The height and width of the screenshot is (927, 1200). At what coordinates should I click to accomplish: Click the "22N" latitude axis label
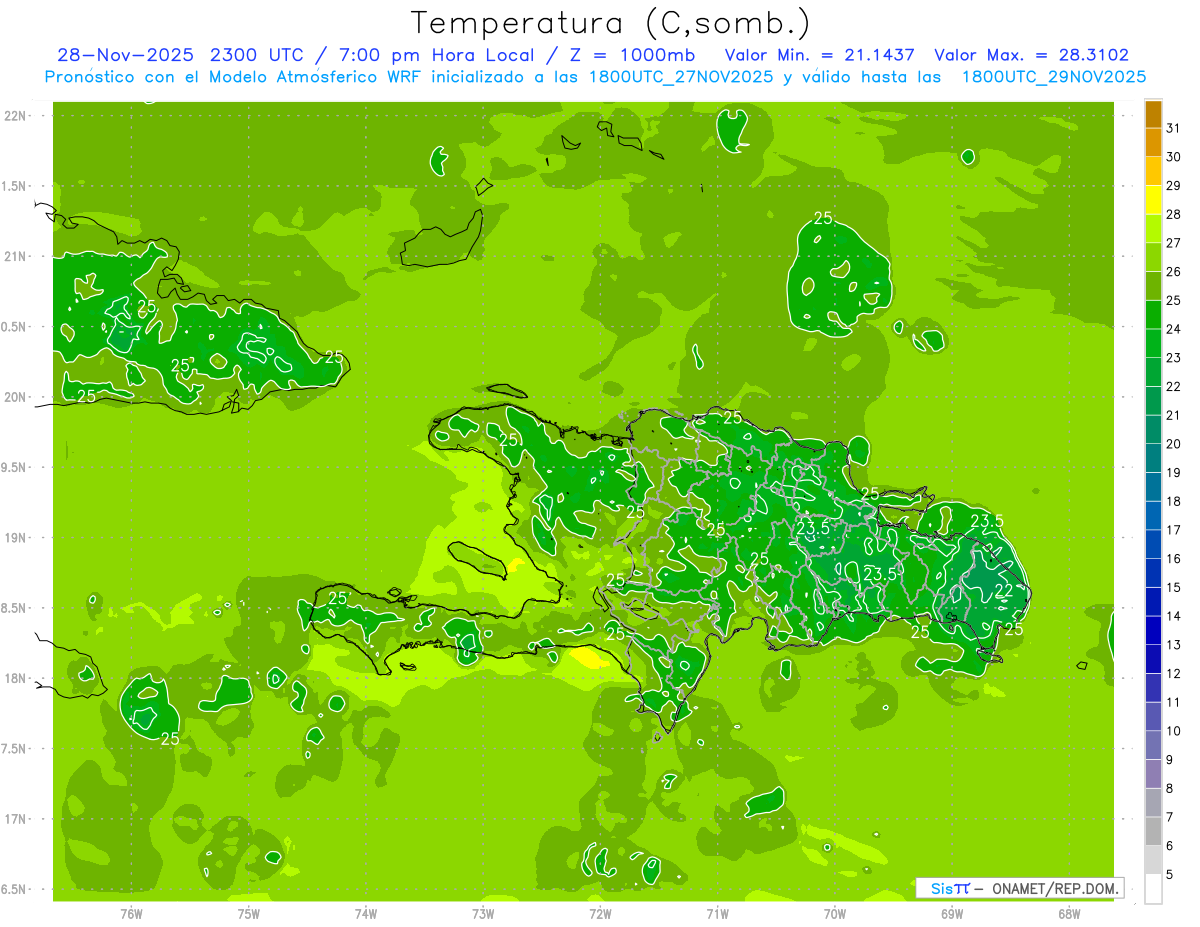pyautogui.click(x=17, y=116)
